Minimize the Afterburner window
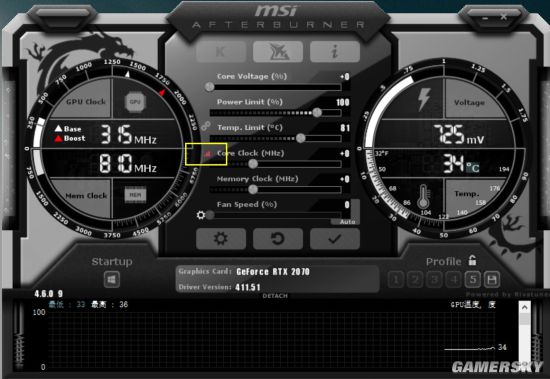This screenshot has width=550, height=379. [485, 18]
